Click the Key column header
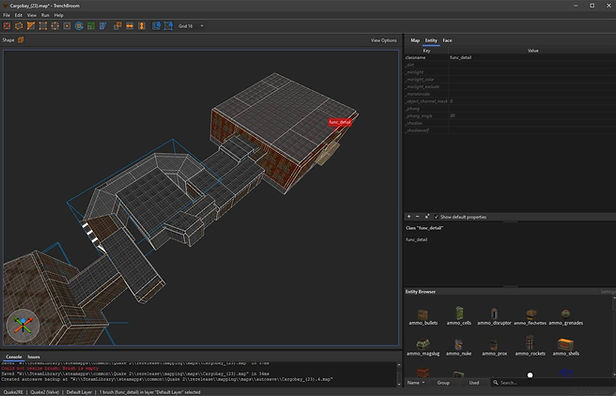Screen dimensions: 616x396 (427, 51)
